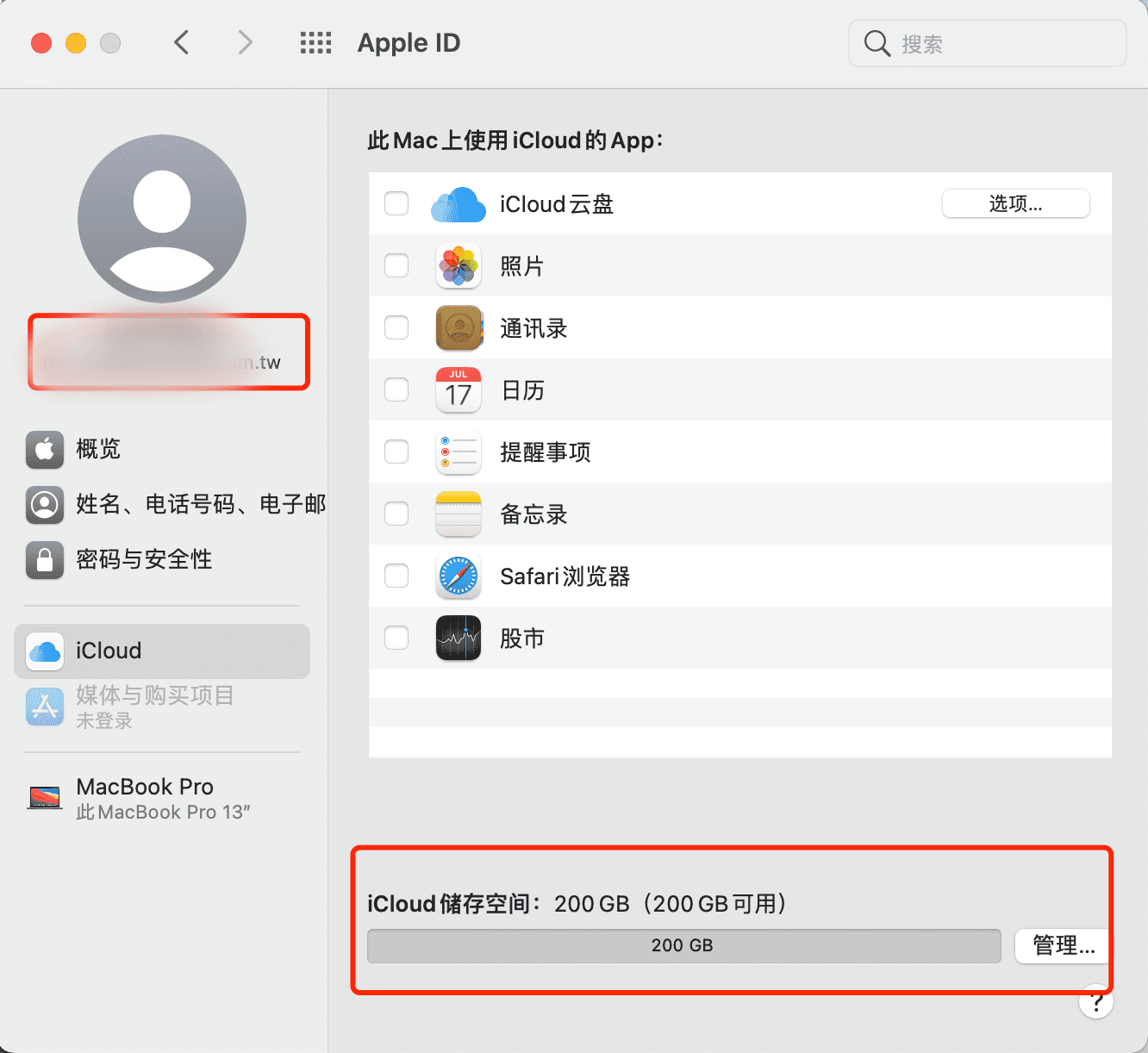
Task: Click the Stocks app icon
Action: (458, 639)
